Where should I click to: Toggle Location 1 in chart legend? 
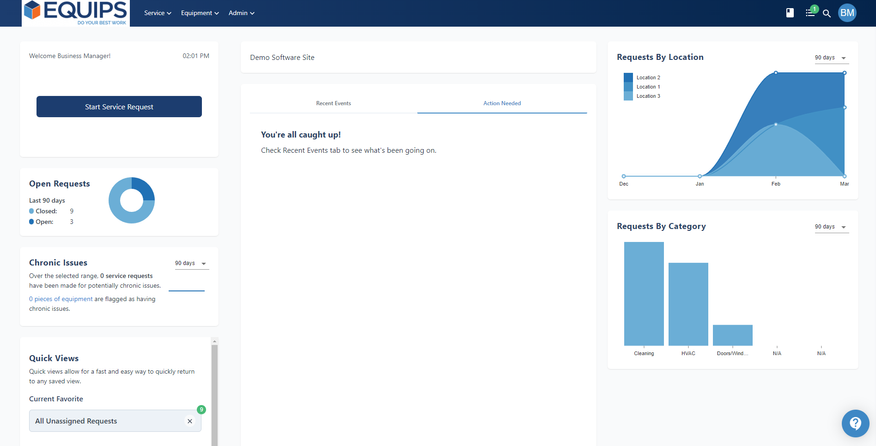coord(647,87)
